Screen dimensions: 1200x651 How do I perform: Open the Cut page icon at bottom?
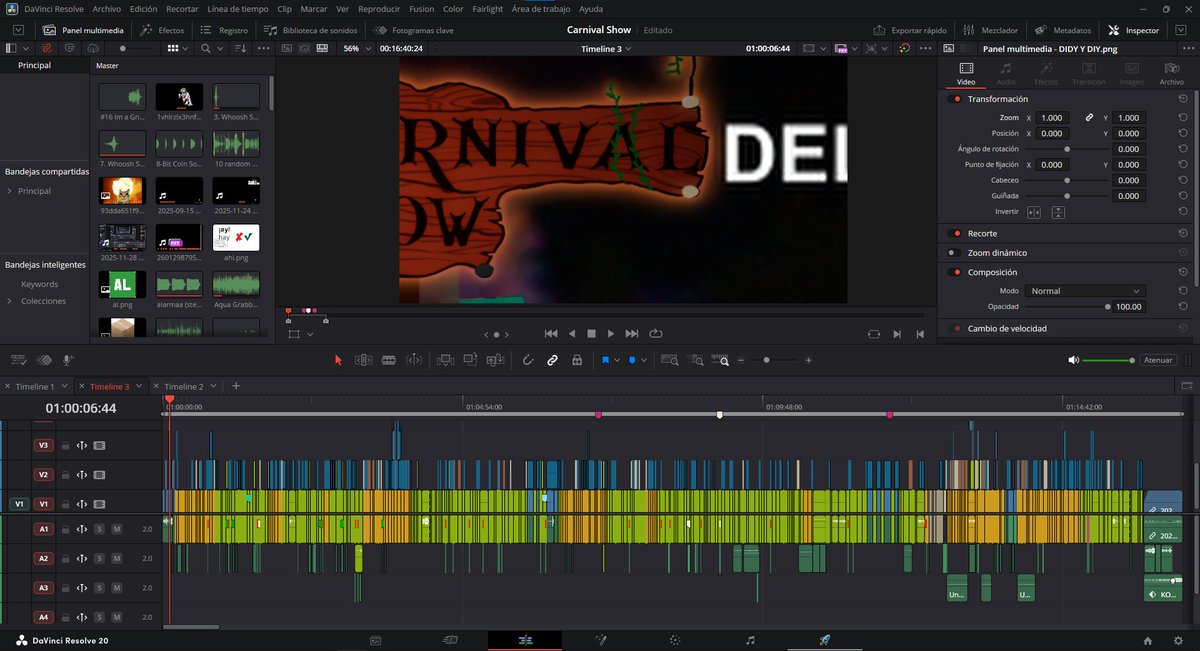450,640
